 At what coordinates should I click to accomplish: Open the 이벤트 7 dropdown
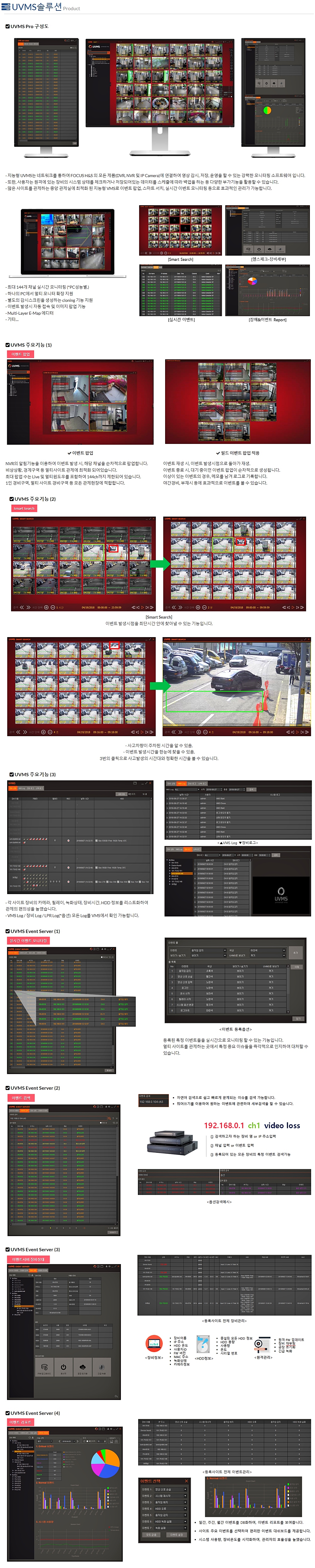(171, 1528)
